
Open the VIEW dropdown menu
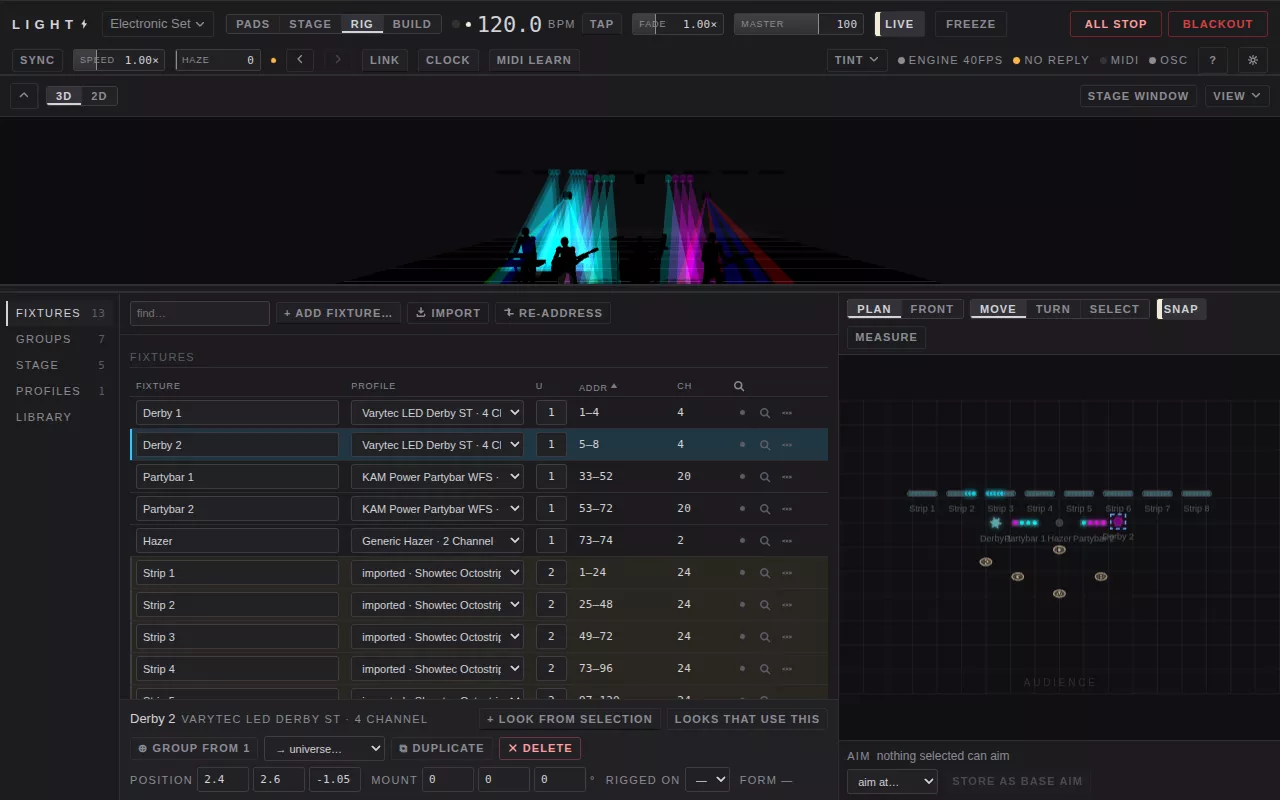(x=1237, y=96)
